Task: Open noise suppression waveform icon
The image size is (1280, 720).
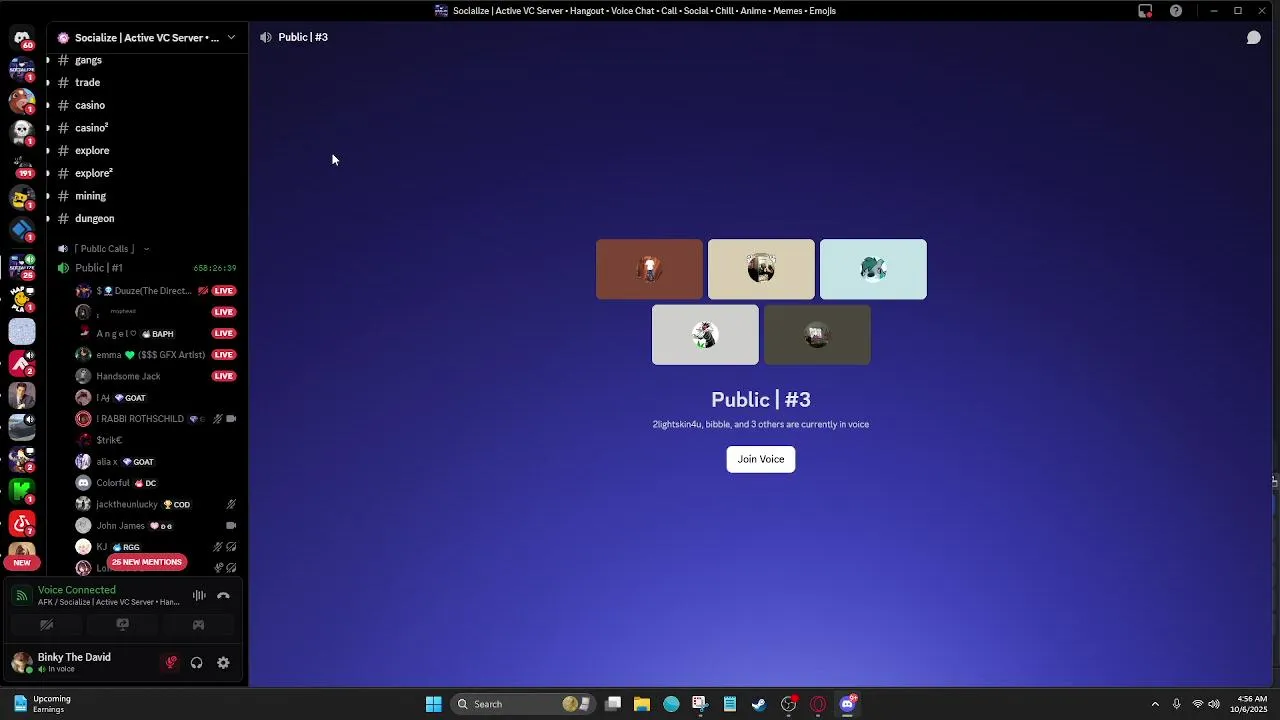Action: tap(199, 596)
